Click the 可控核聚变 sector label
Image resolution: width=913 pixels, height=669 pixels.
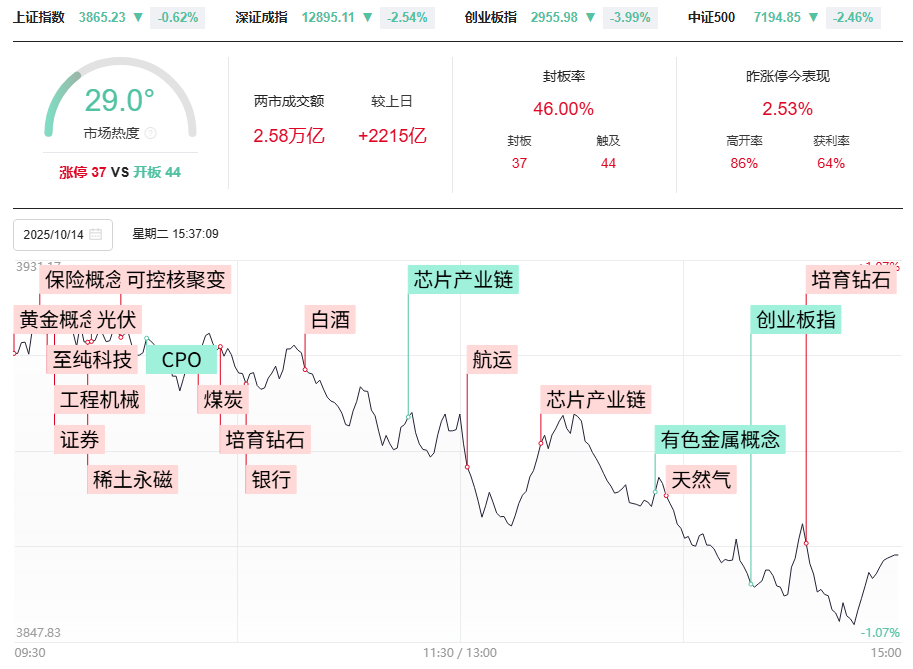[177, 279]
